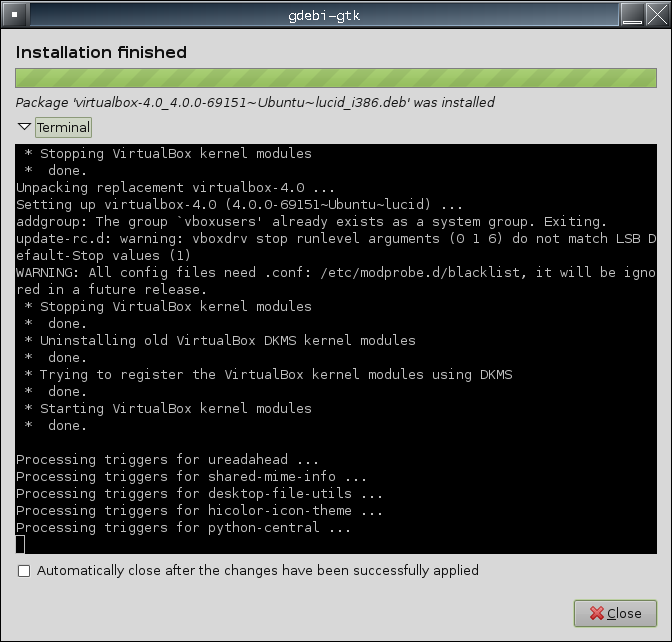
Task: Click the gdebi-gtk title bar text
Action: point(335,14)
